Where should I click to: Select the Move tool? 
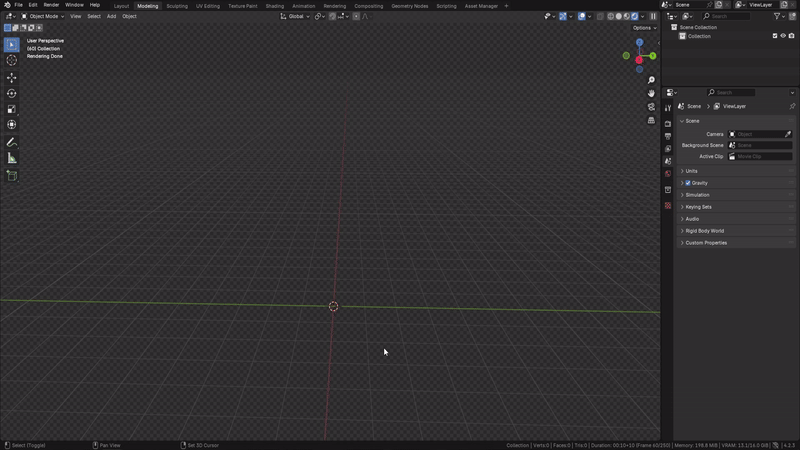pyautogui.click(x=12, y=78)
